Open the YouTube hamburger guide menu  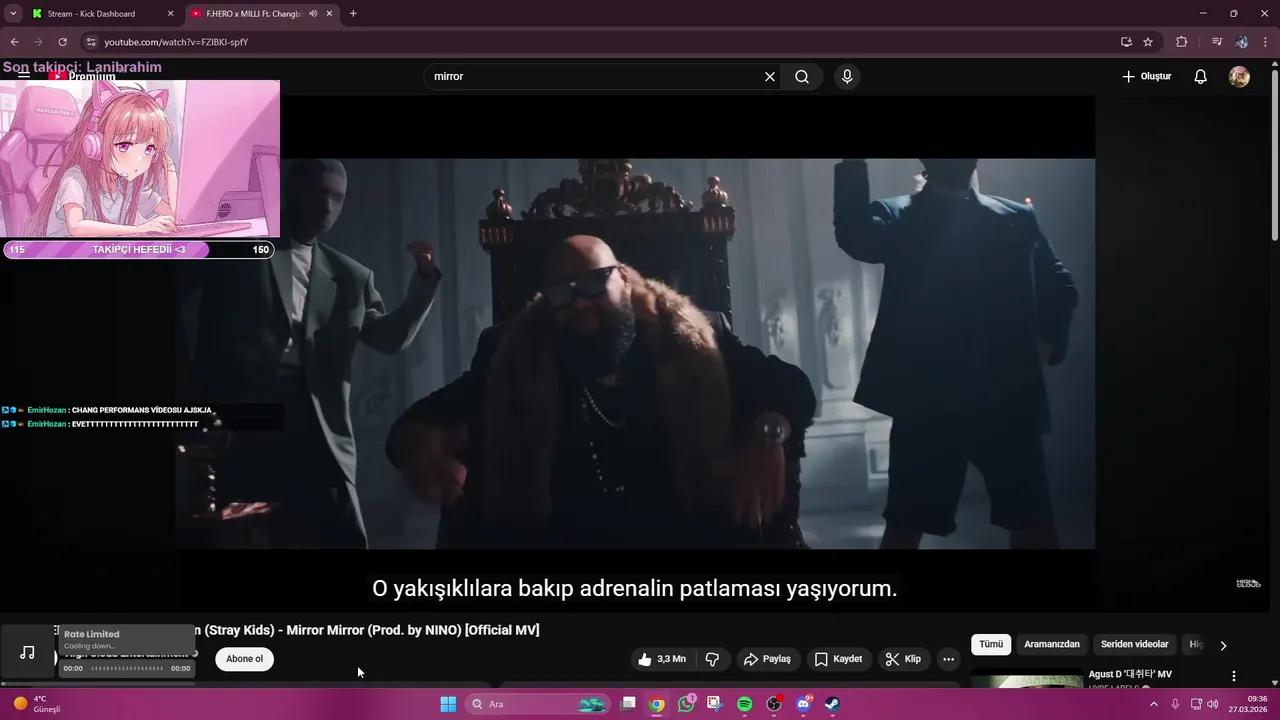click(23, 74)
